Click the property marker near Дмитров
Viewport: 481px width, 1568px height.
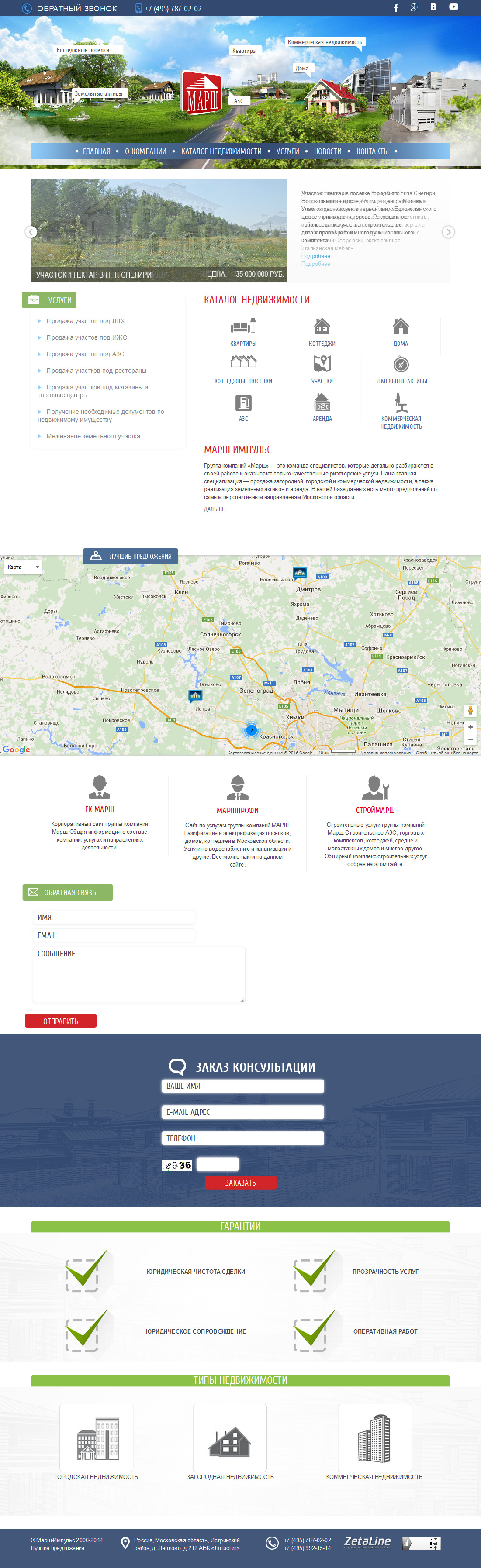click(x=300, y=573)
